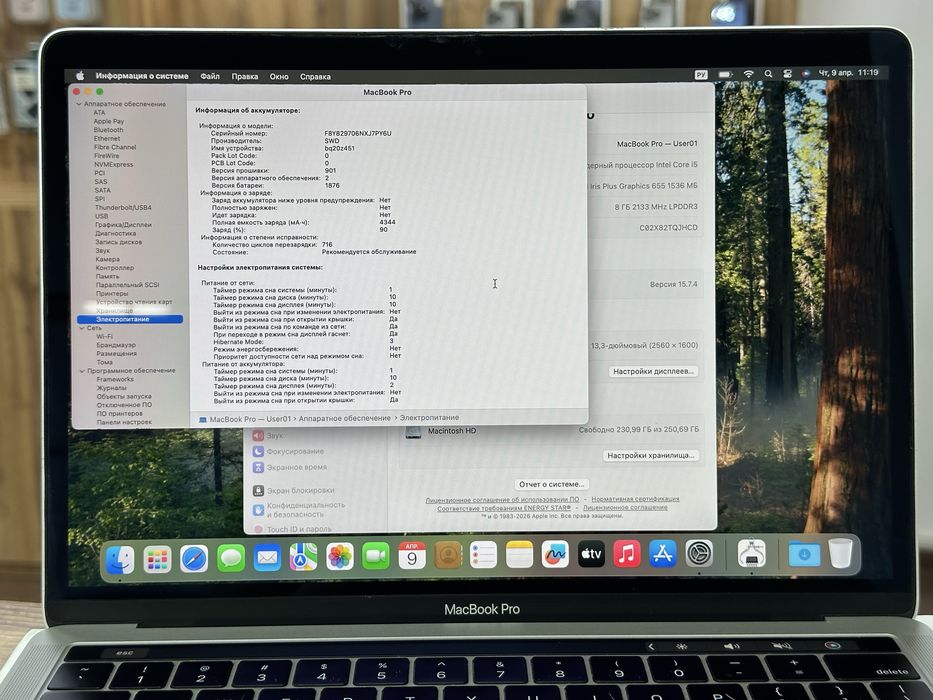The width and height of the screenshot is (933, 700).
Task: Select NVMExpress in the sidebar
Action: (x=113, y=164)
